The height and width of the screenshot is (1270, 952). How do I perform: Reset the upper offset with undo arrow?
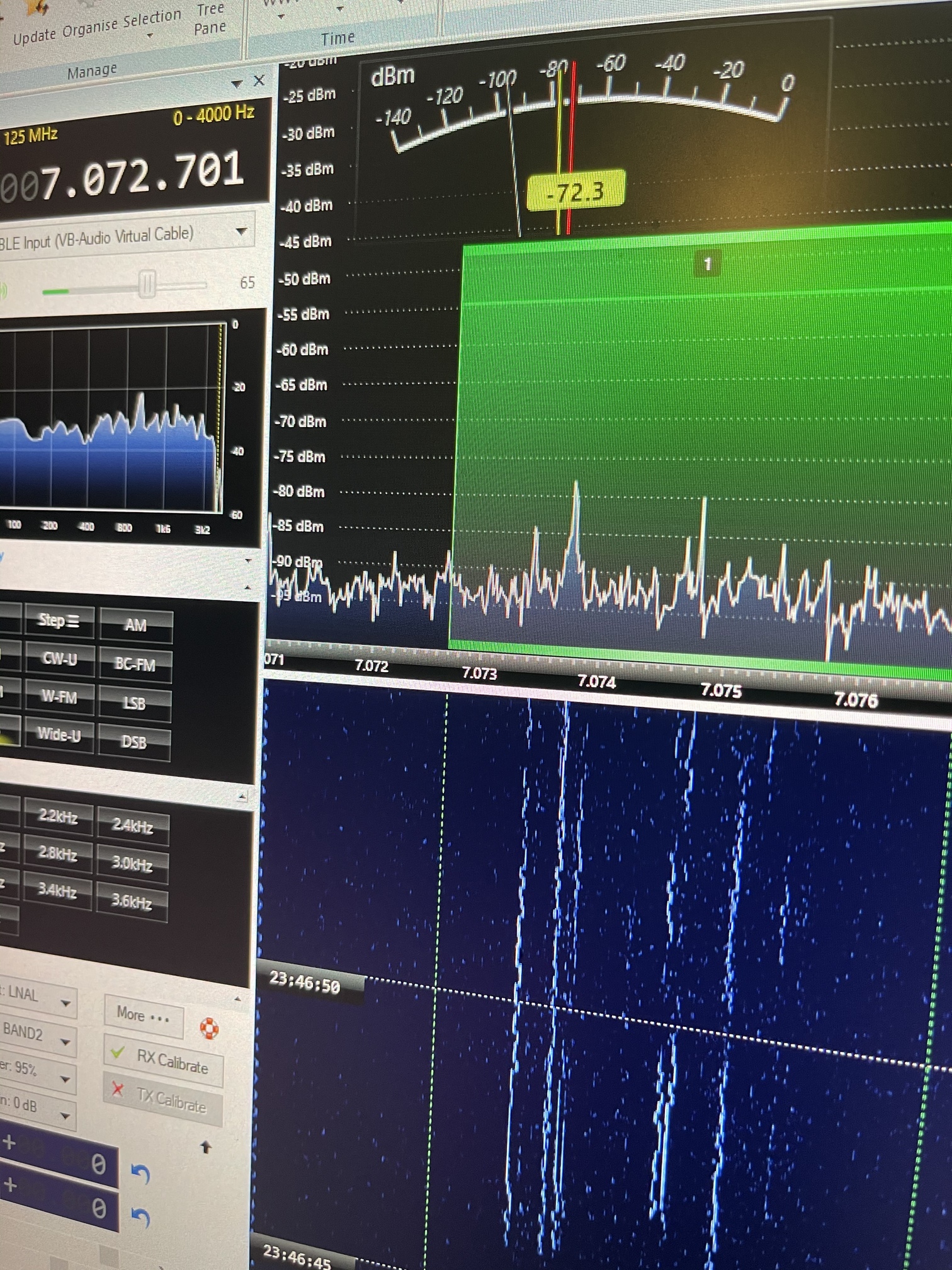(141, 1174)
